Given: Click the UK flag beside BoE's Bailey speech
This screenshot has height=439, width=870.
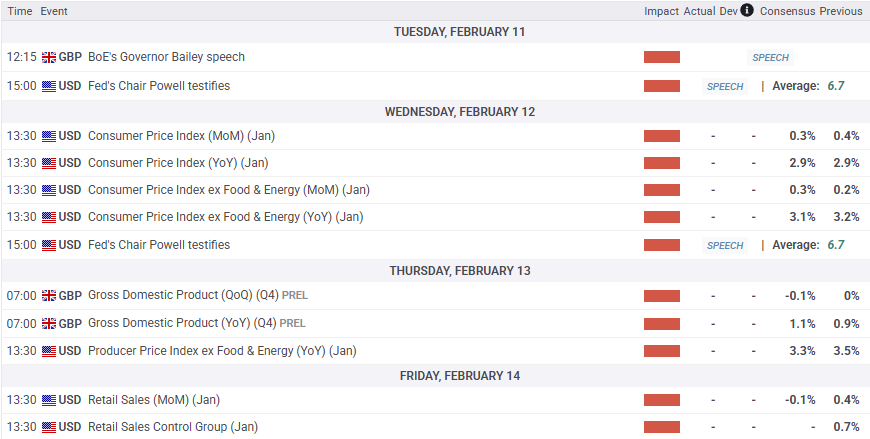Looking at the screenshot, I should click(49, 57).
